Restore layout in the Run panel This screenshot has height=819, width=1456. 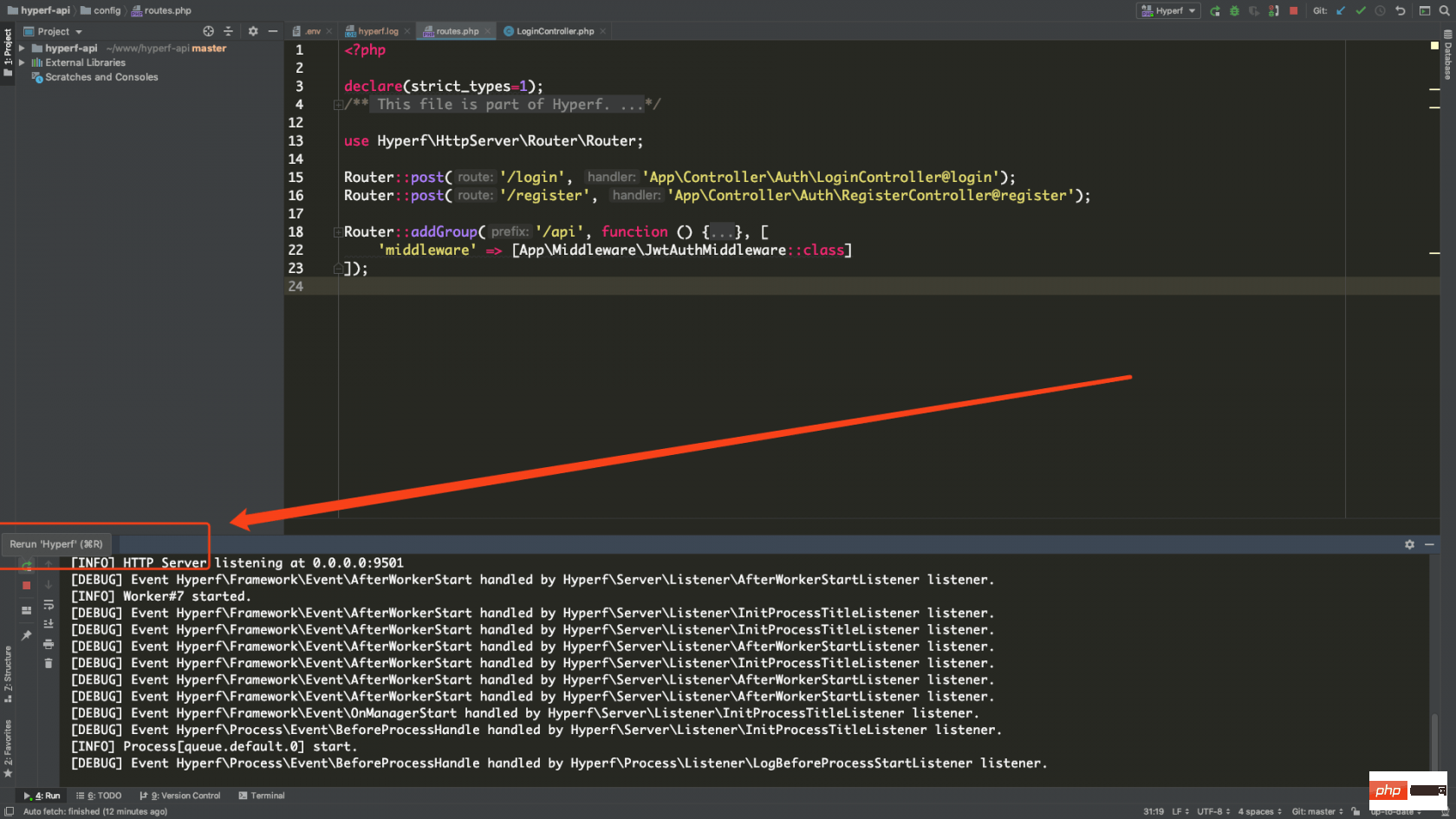click(27, 610)
